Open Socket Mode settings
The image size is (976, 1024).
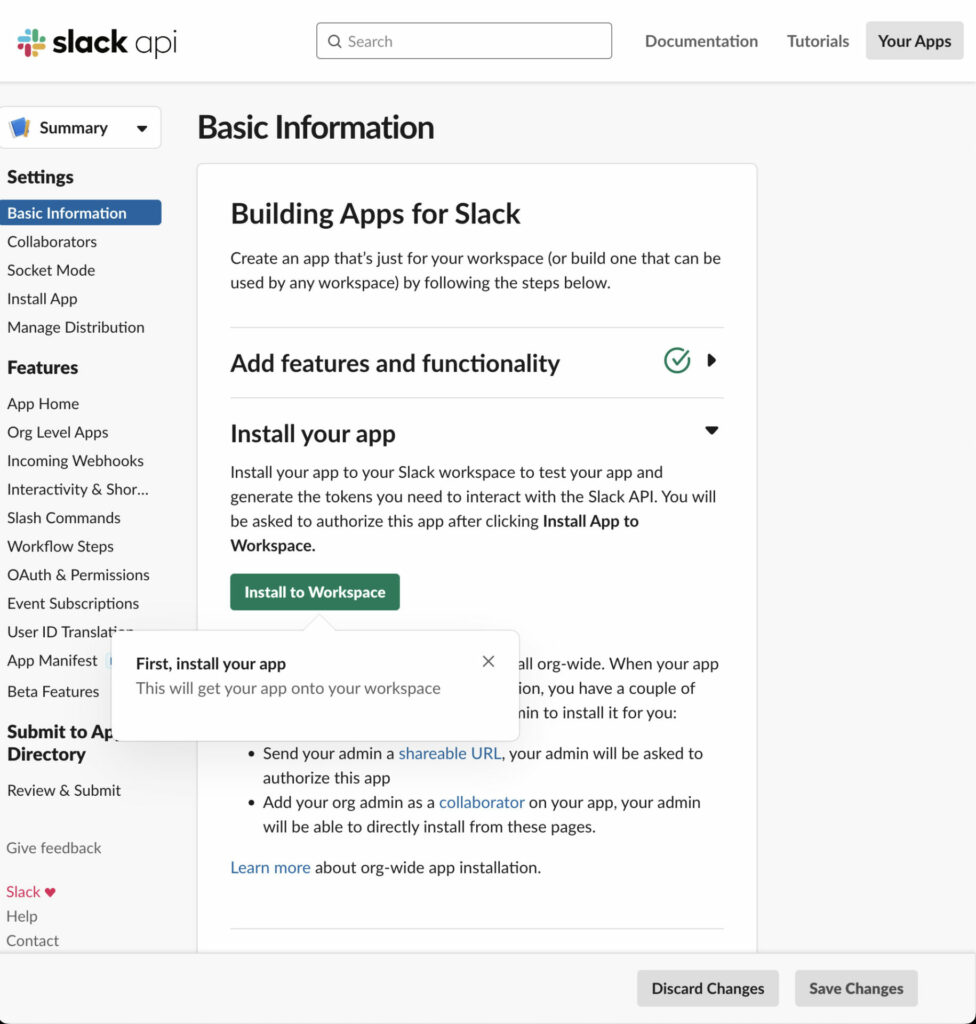(x=51, y=270)
